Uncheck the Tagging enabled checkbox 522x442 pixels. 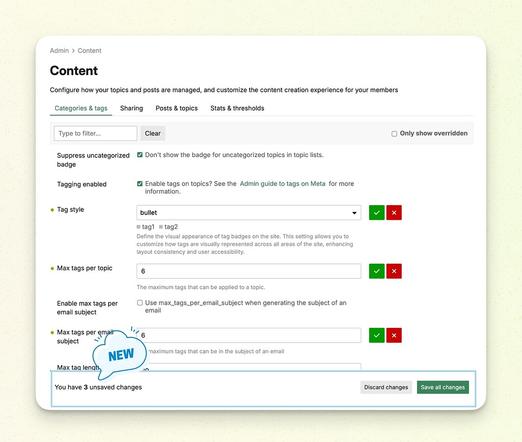[x=140, y=184]
